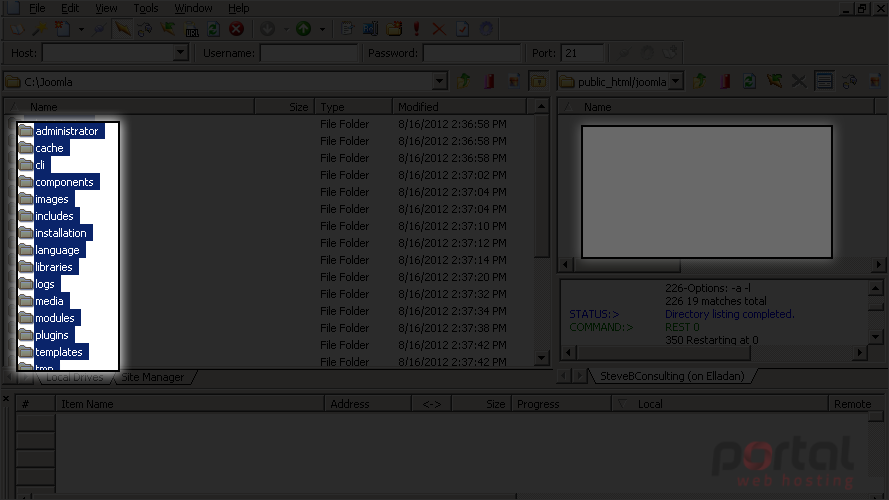Click local file list scroll down arrow

541,358
